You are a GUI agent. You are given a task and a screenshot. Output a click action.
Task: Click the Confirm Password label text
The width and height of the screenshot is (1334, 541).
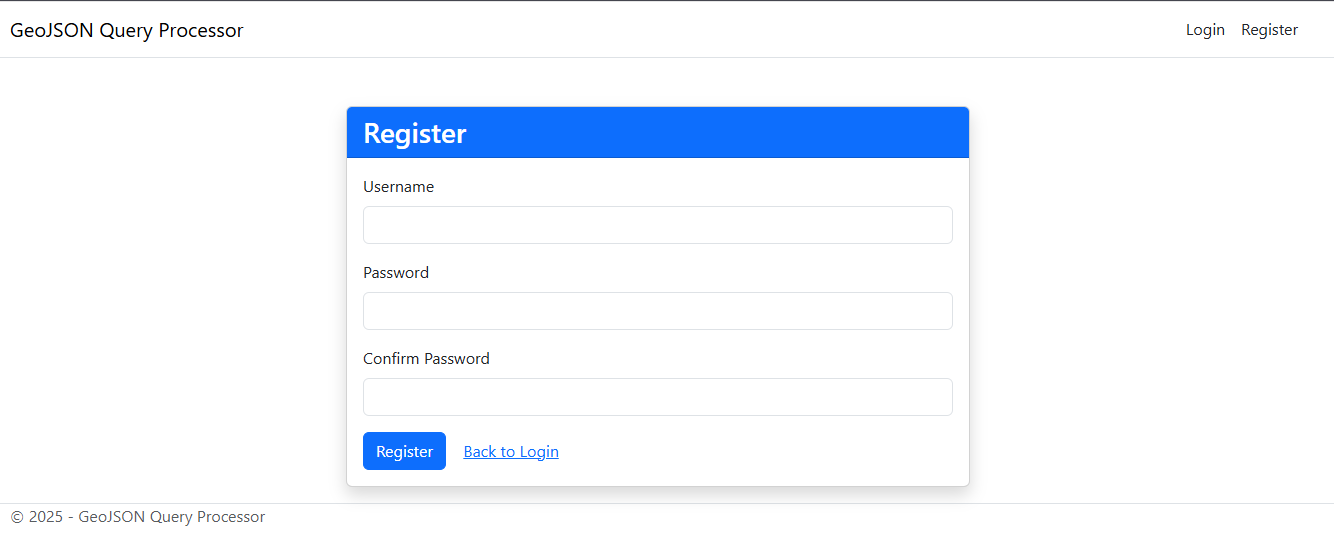[x=426, y=359]
